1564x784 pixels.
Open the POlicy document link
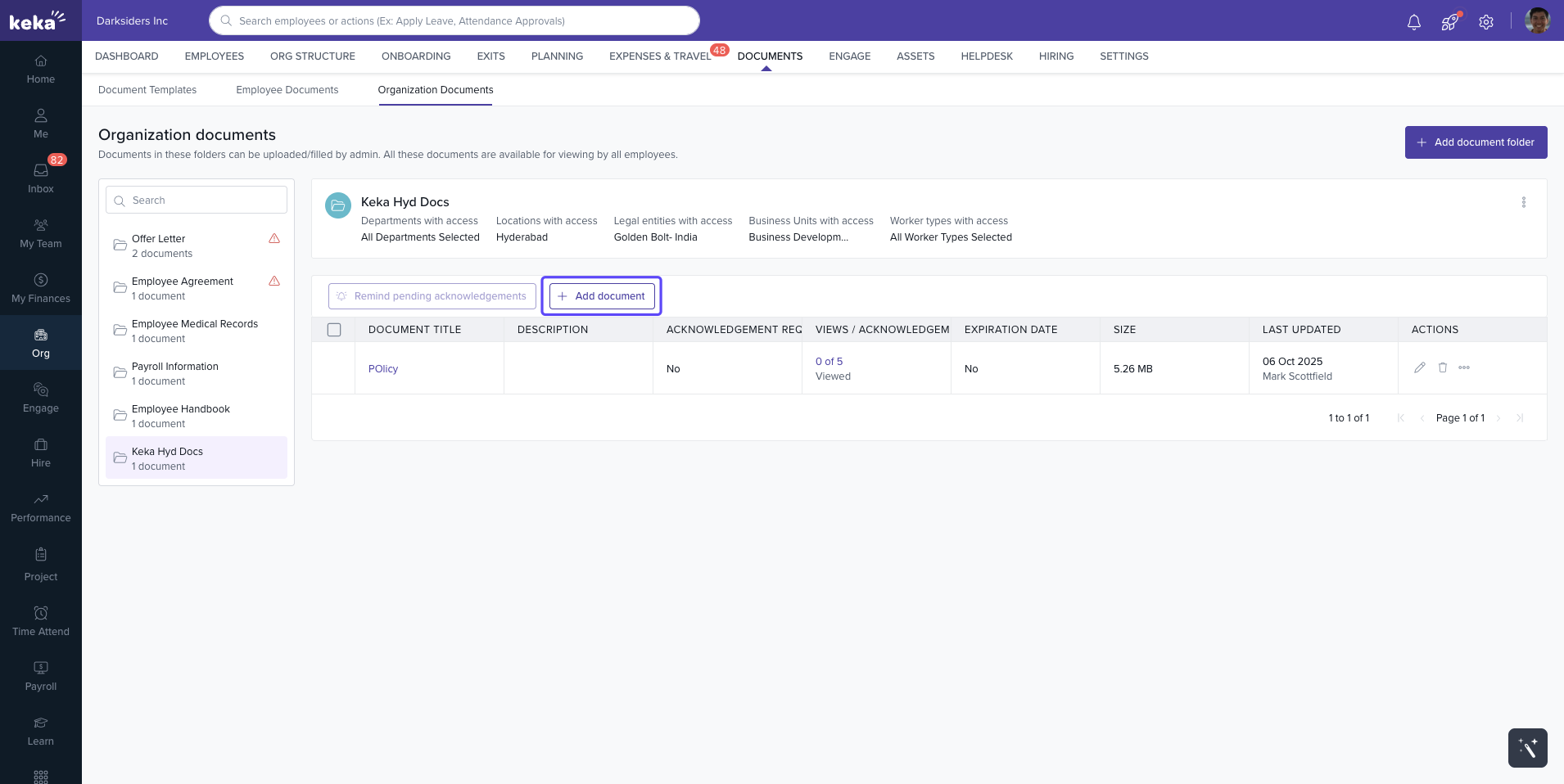pyautogui.click(x=383, y=369)
